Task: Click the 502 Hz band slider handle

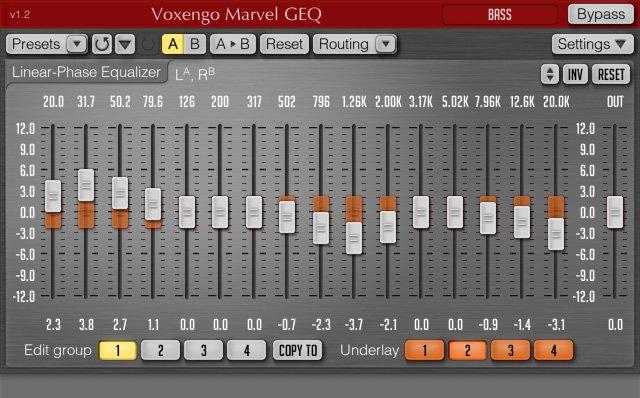Action: pos(287,217)
